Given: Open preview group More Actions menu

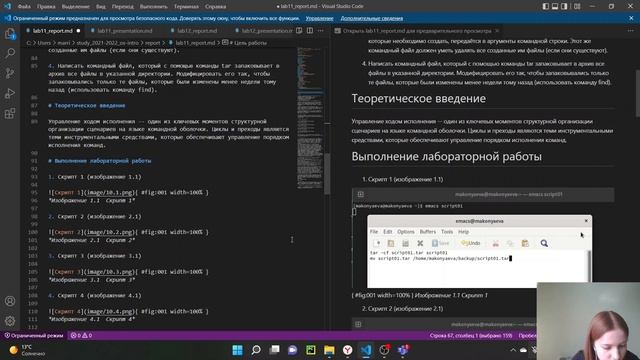Looking at the screenshot, I should pyautogui.click(x=631, y=31).
